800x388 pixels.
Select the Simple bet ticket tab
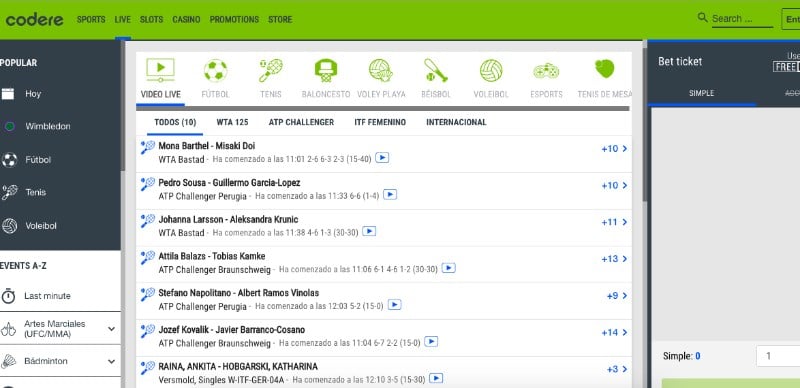pos(702,93)
